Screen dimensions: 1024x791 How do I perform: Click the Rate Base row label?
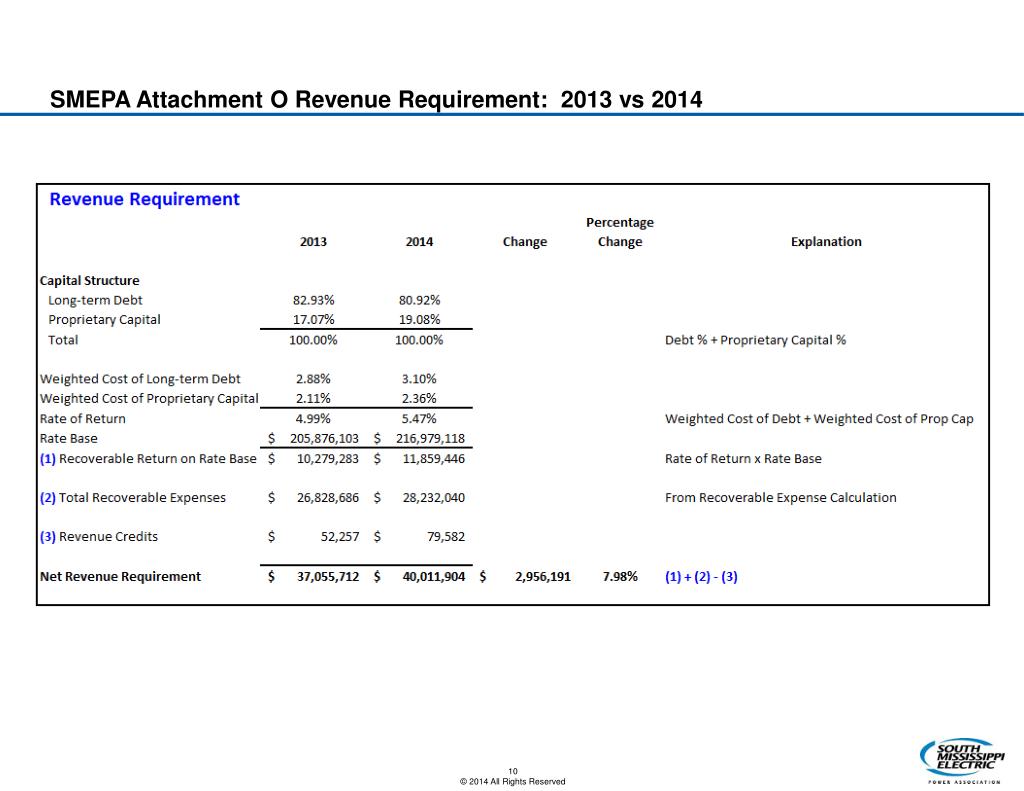tap(69, 439)
